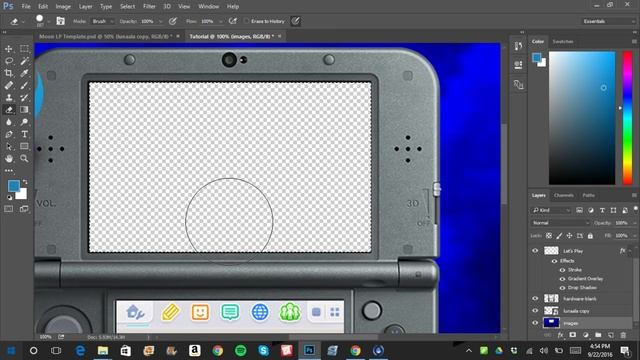This screenshot has width=640, height=360.
Task: Select the Brush tool
Action: (24, 85)
